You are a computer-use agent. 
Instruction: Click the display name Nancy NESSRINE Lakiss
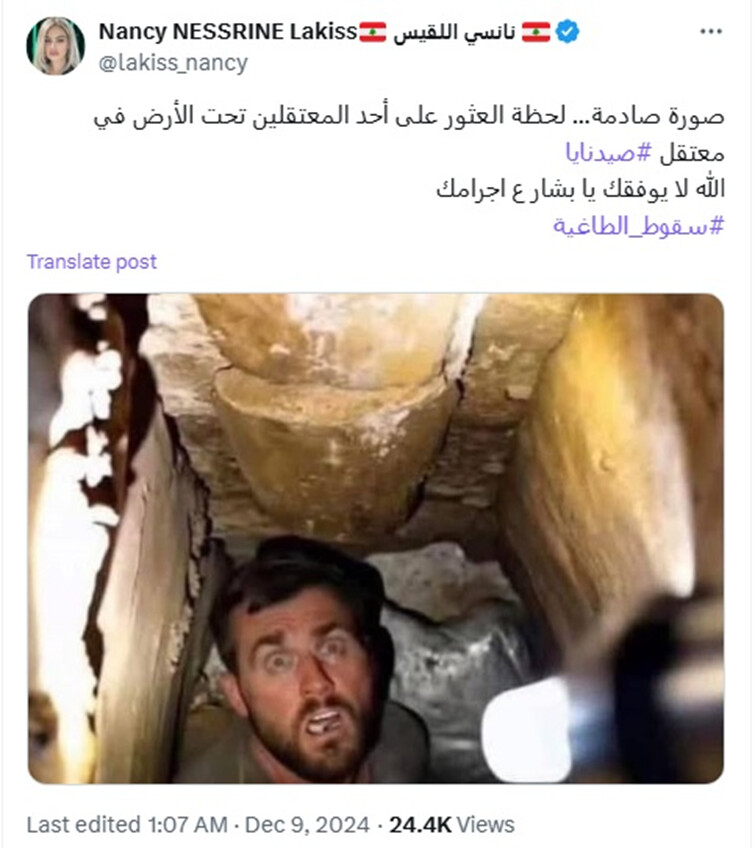[x=228, y=32]
